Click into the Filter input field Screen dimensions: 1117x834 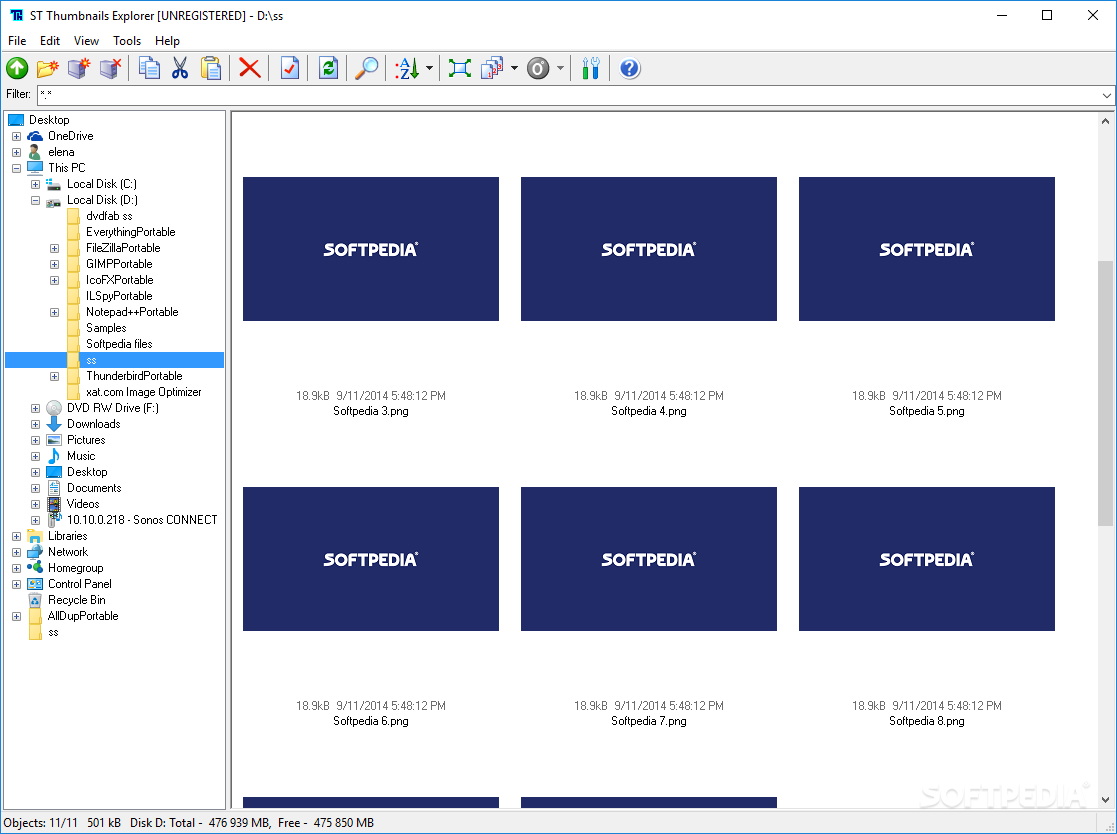coord(567,95)
